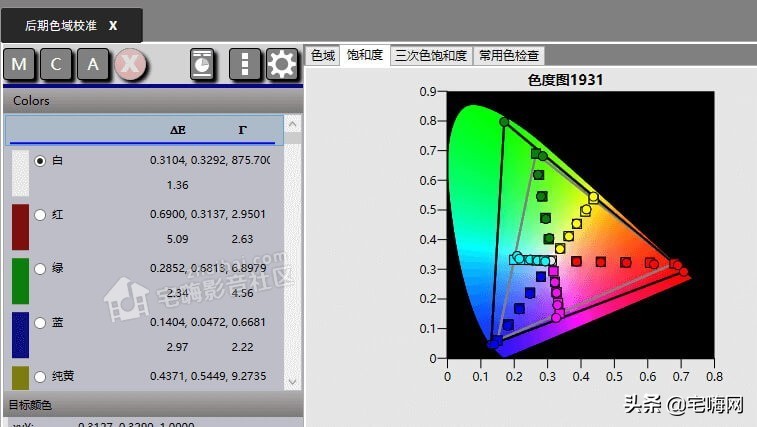Open the gear settings icon
The width and height of the screenshot is (757, 427).
282,64
